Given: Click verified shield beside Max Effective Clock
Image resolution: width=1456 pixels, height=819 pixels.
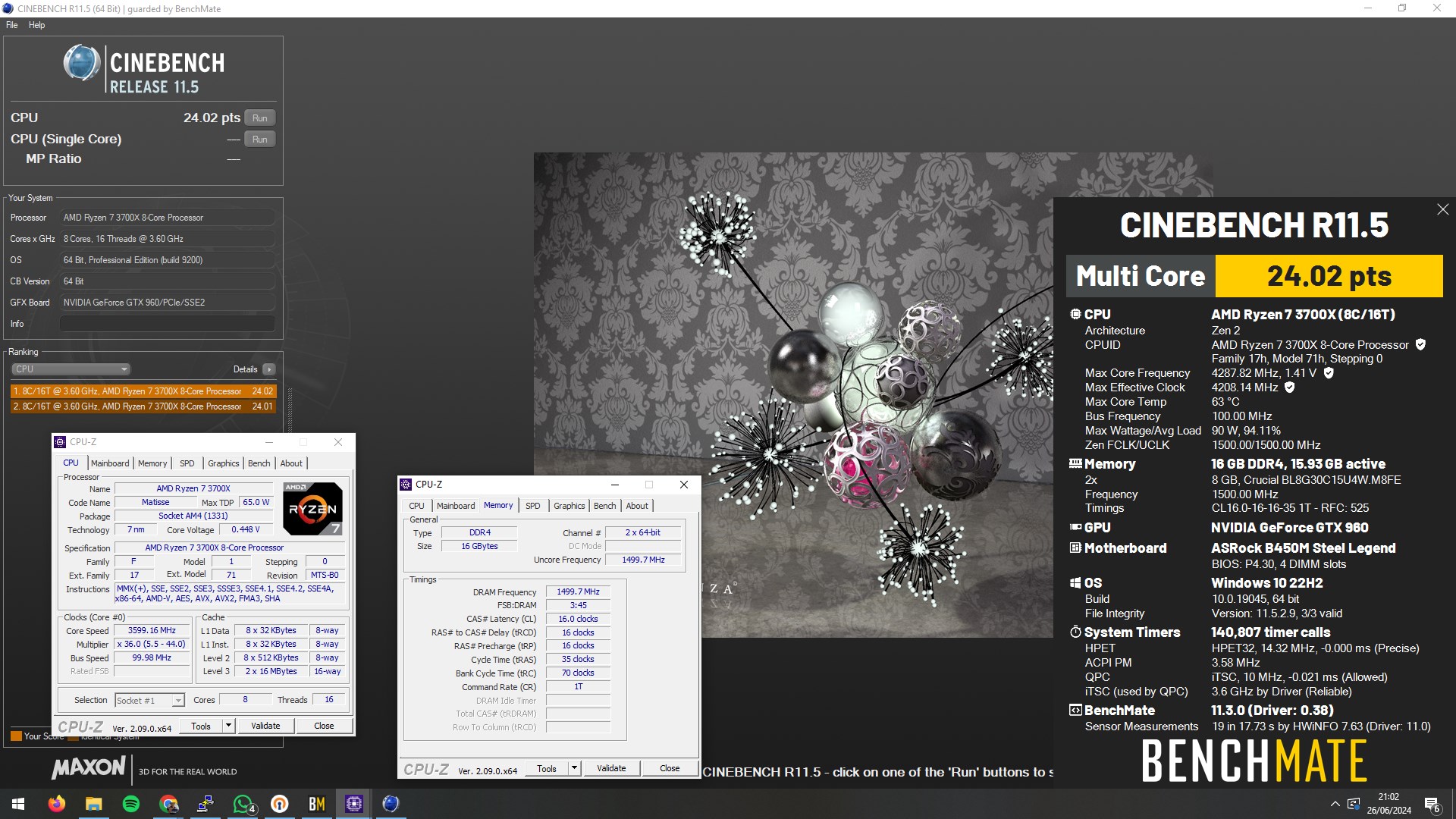Looking at the screenshot, I should tap(1289, 387).
